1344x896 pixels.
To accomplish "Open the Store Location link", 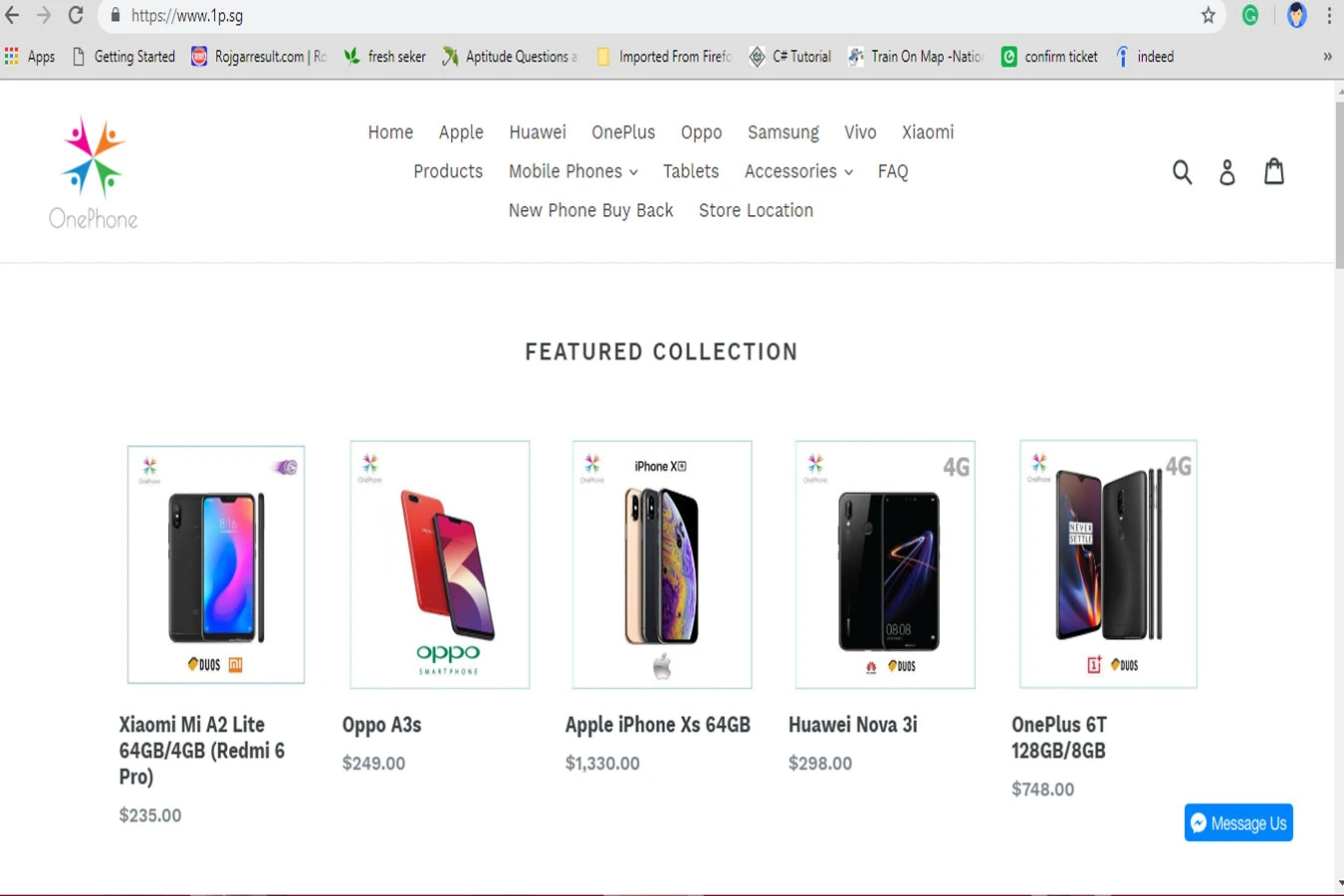I will coord(756,210).
